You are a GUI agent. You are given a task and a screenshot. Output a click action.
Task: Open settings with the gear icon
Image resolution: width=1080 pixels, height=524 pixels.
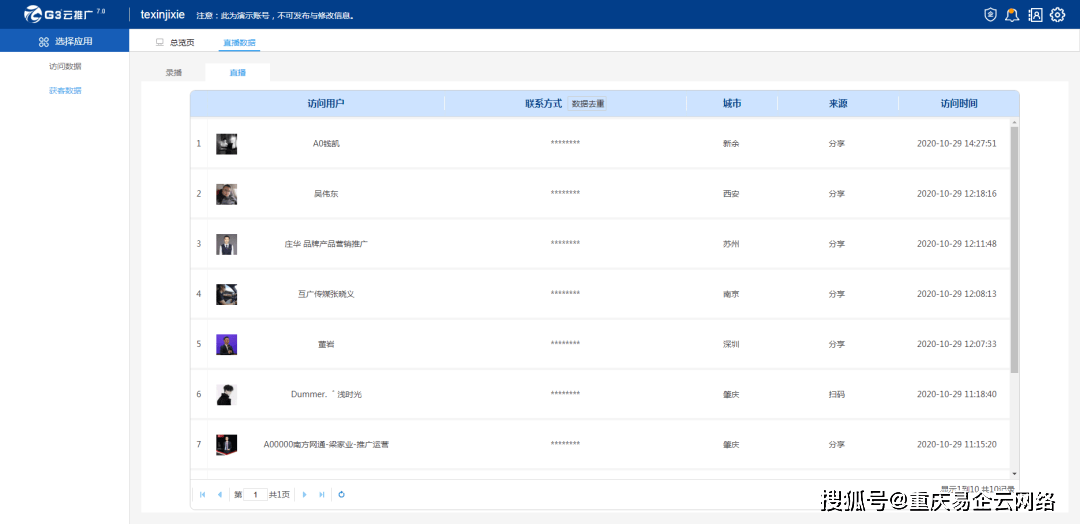(x=1057, y=15)
